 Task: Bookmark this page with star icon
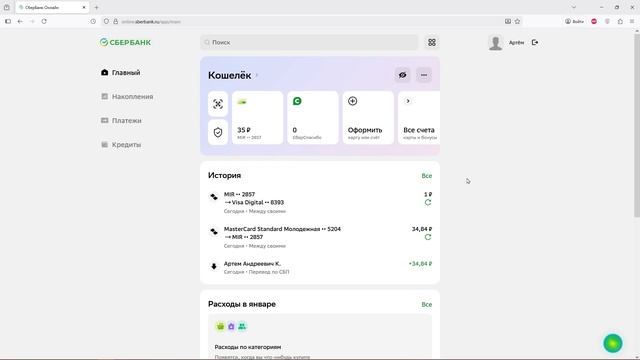click(x=517, y=21)
